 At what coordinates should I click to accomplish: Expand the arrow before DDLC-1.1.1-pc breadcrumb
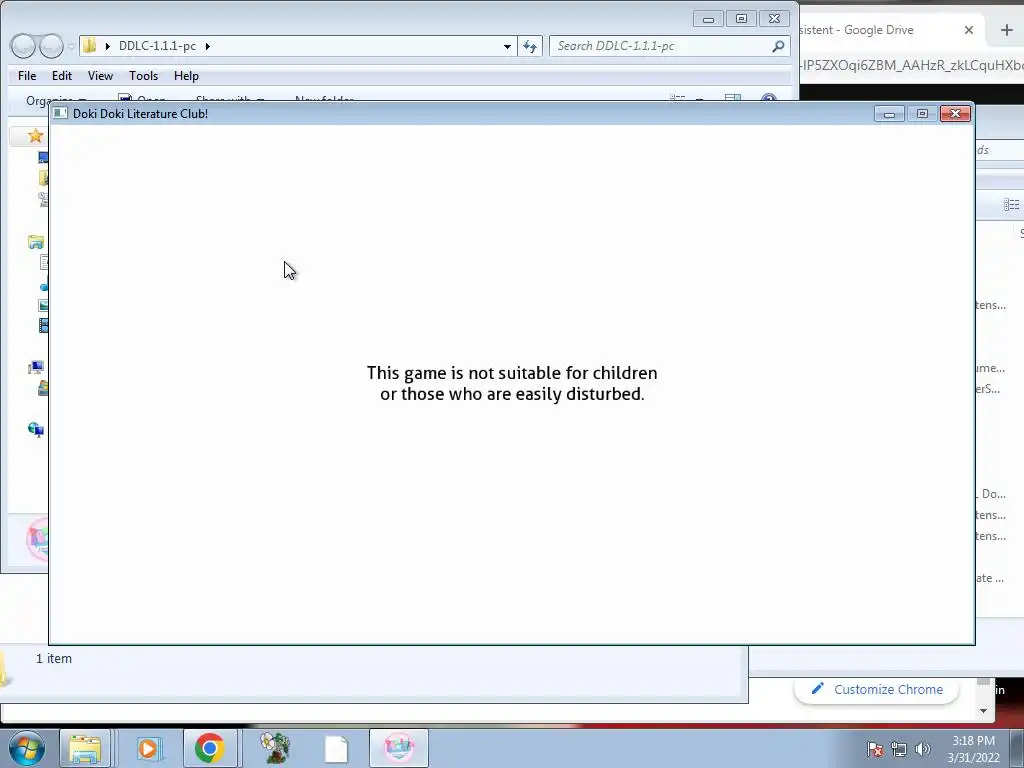point(107,46)
